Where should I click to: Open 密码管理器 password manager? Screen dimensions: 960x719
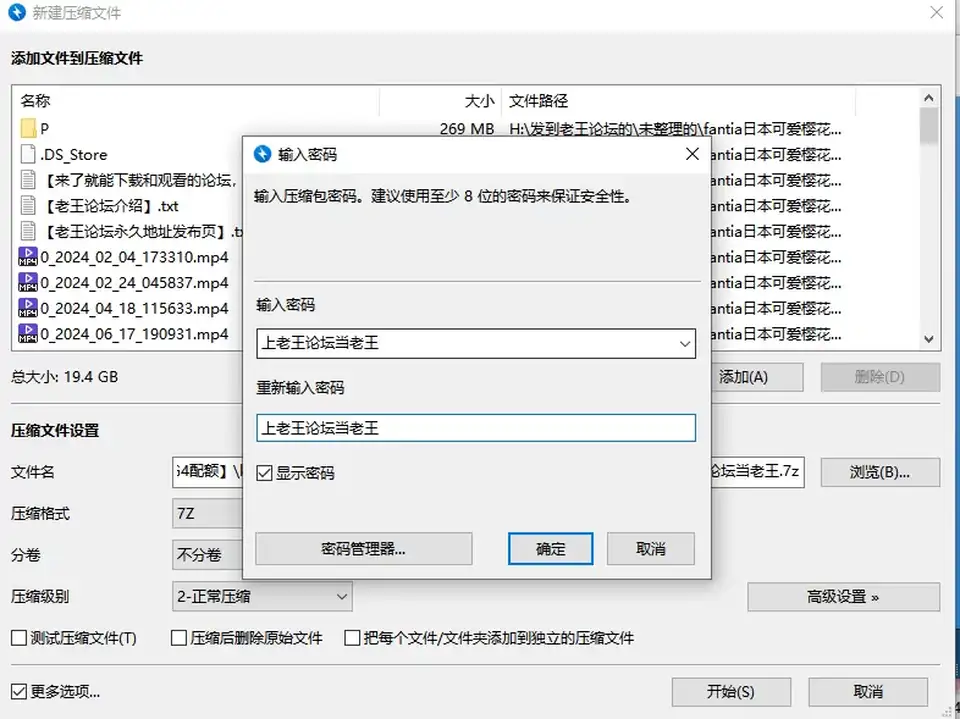[x=364, y=549]
